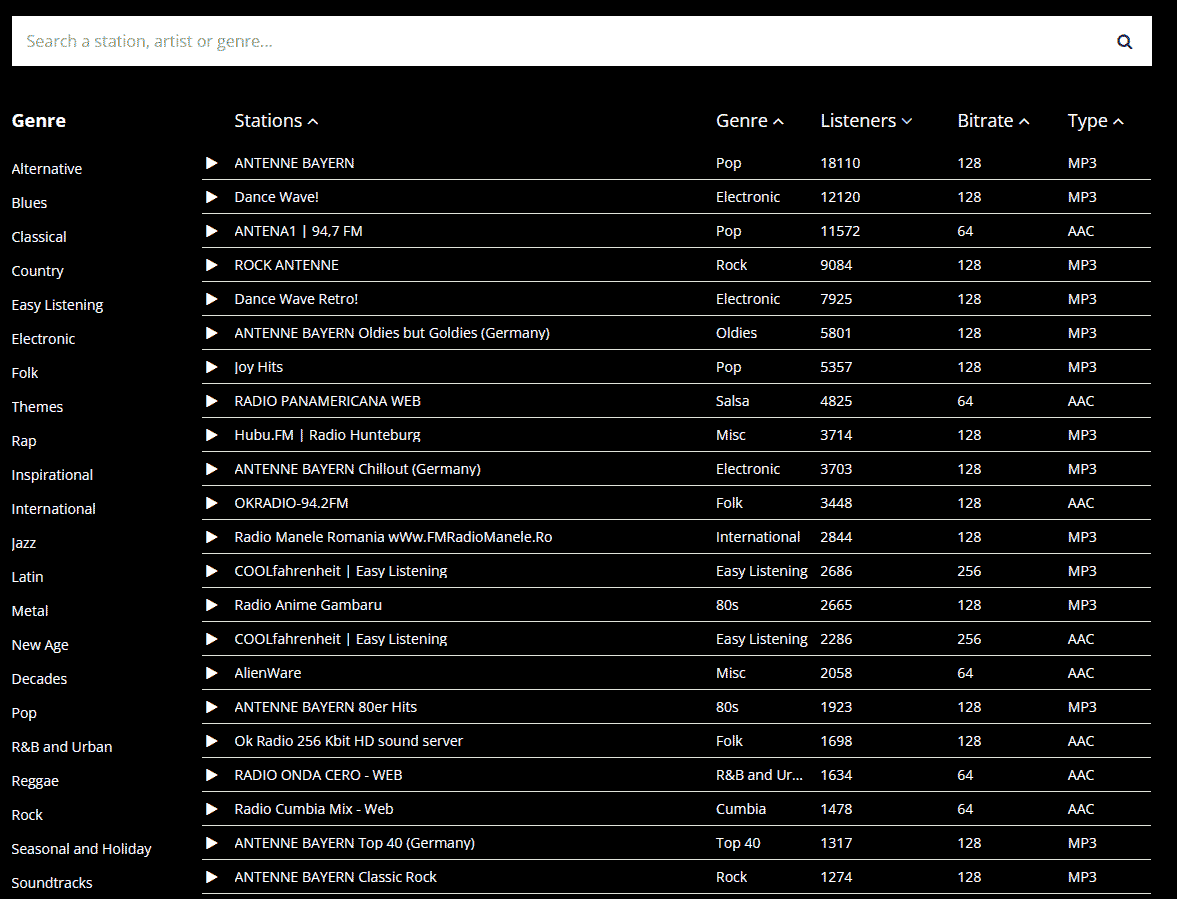Open Soundtracks genre in sidebar
Viewport: 1177px width, 899px height.
tap(52, 883)
